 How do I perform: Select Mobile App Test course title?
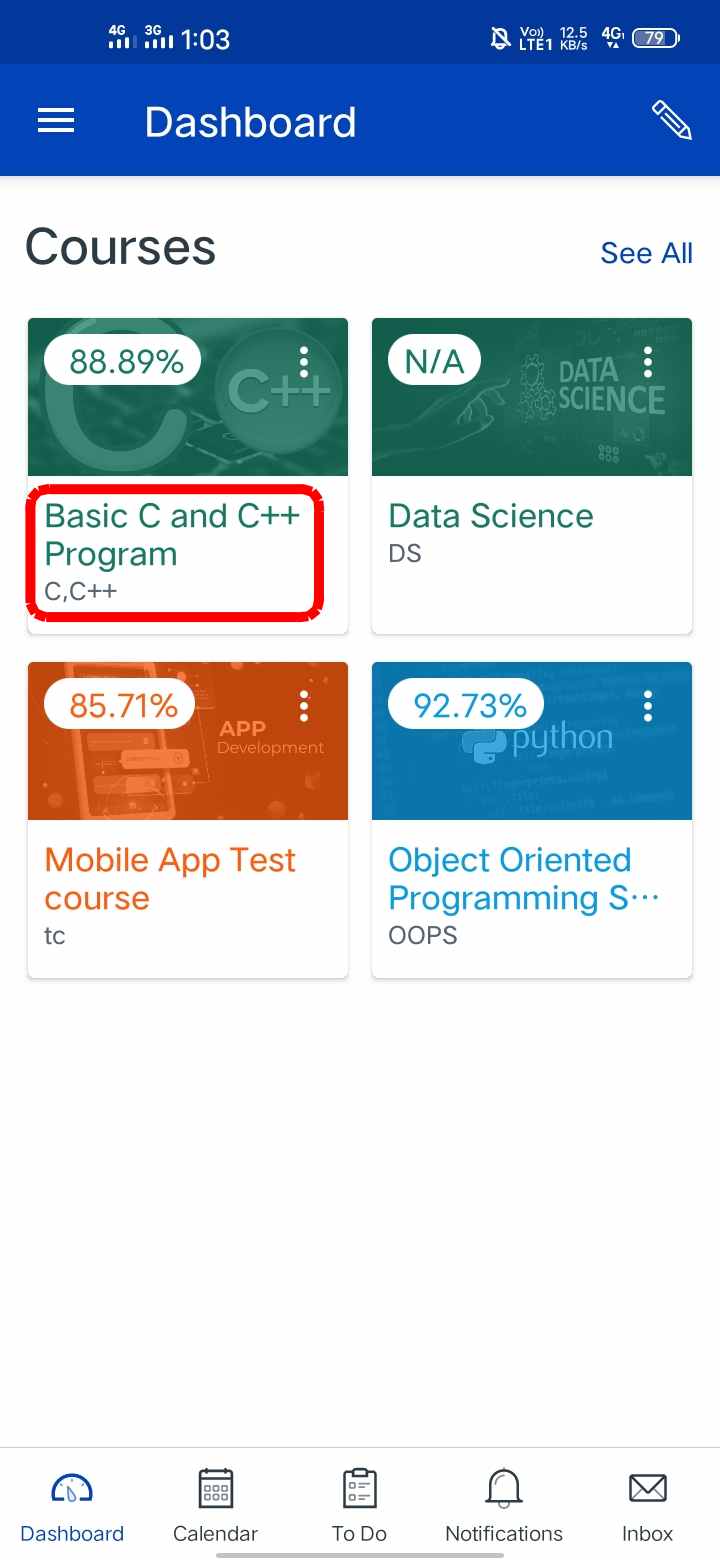click(x=170, y=879)
